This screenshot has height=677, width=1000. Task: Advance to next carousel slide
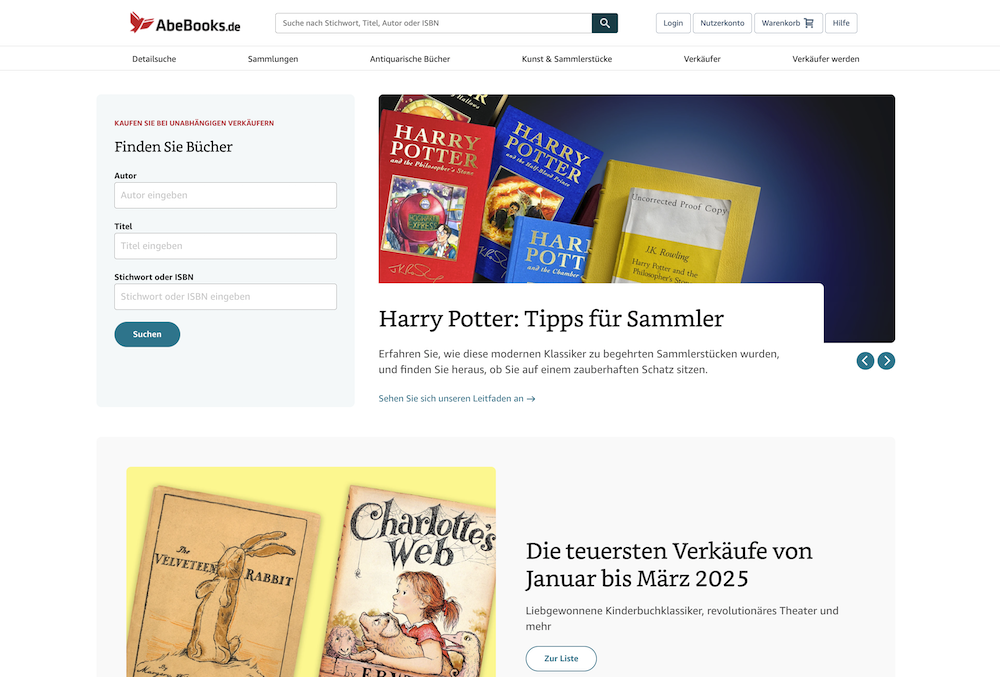[886, 361]
